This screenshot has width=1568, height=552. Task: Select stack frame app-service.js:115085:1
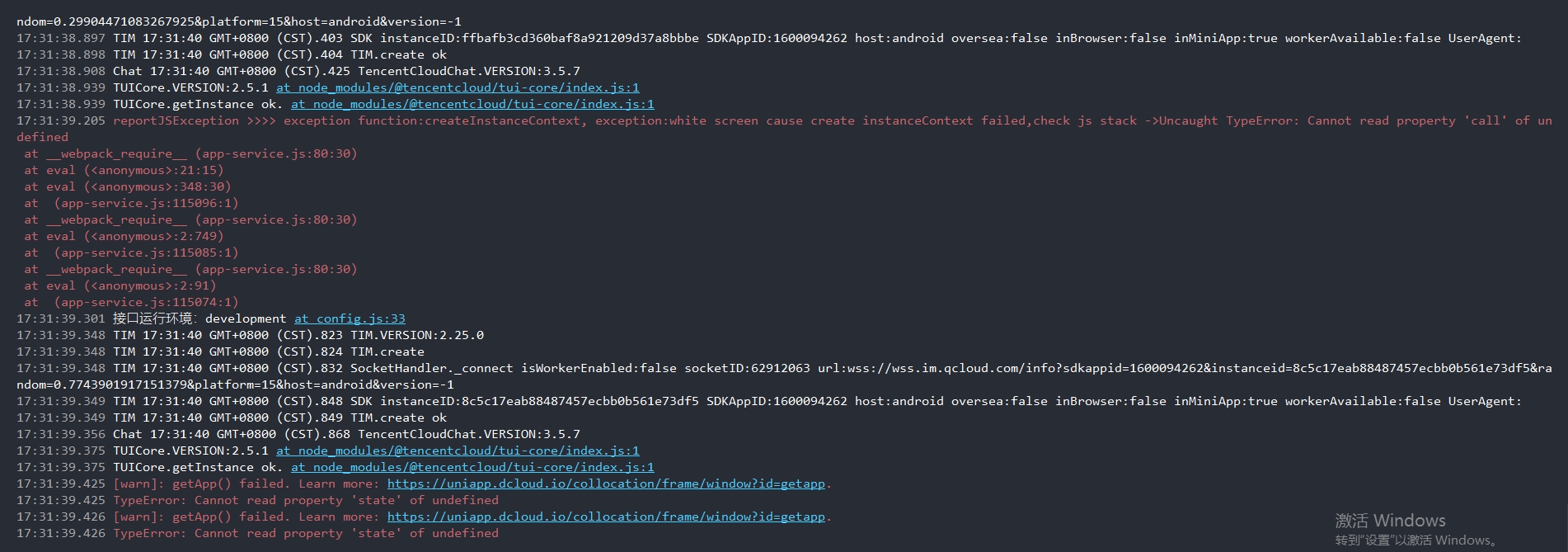coord(131,252)
